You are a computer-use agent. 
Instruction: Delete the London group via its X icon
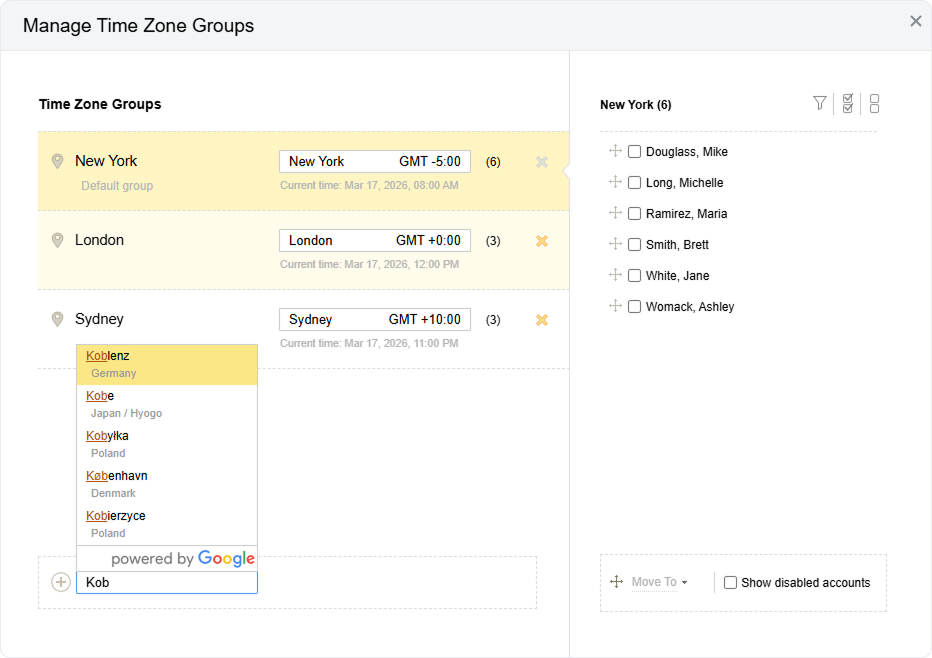541,240
